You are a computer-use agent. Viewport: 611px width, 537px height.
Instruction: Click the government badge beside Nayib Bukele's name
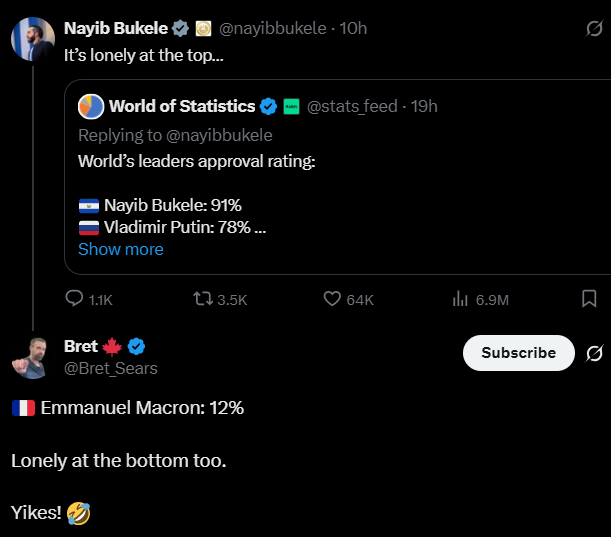click(x=202, y=28)
